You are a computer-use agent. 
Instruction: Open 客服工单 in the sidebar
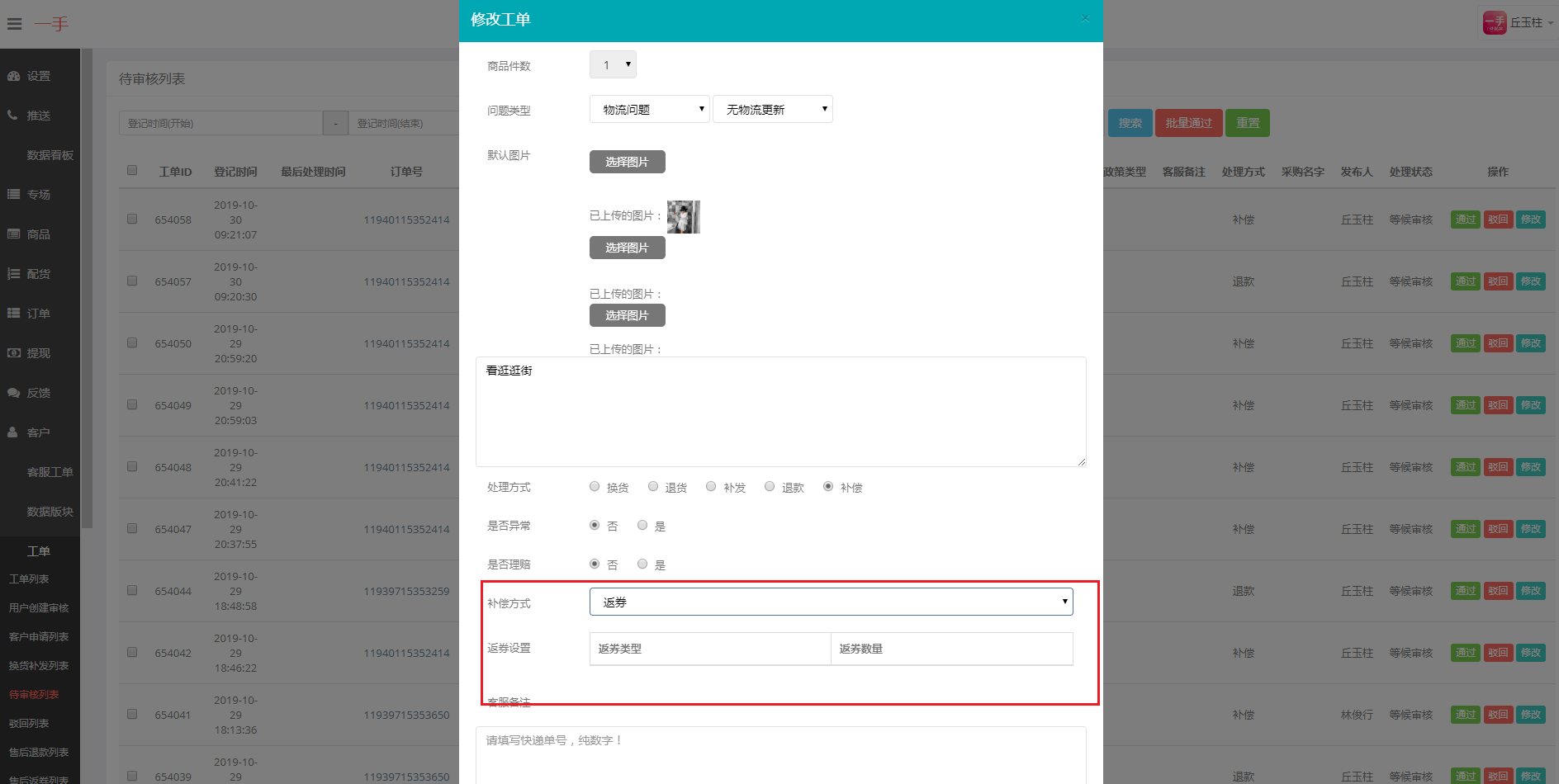50,472
